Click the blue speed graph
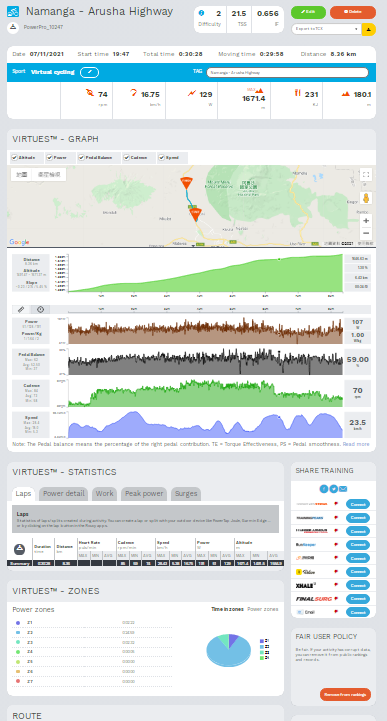The height and width of the screenshot is (721, 387). click(205, 424)
